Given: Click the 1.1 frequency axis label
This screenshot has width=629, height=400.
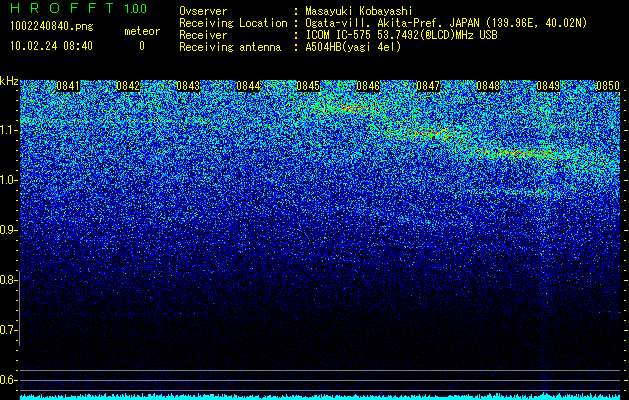Looking at the screenshot, I should [x=8, y=130].
